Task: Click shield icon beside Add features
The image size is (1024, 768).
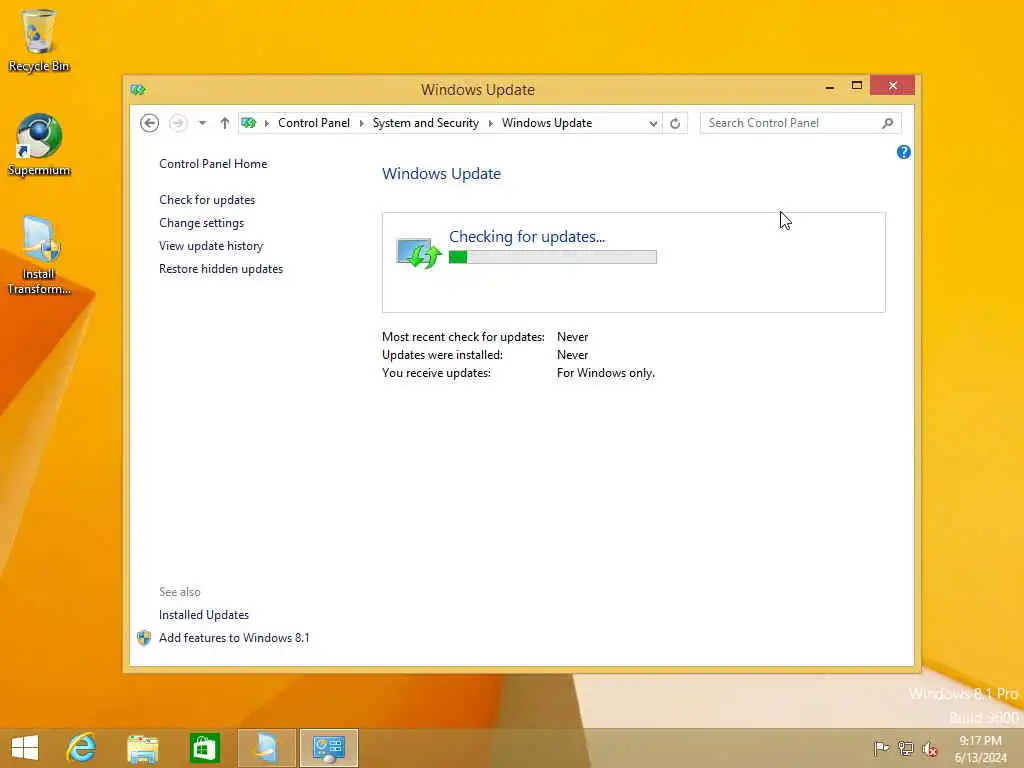Action: click(x=144, y=637)
